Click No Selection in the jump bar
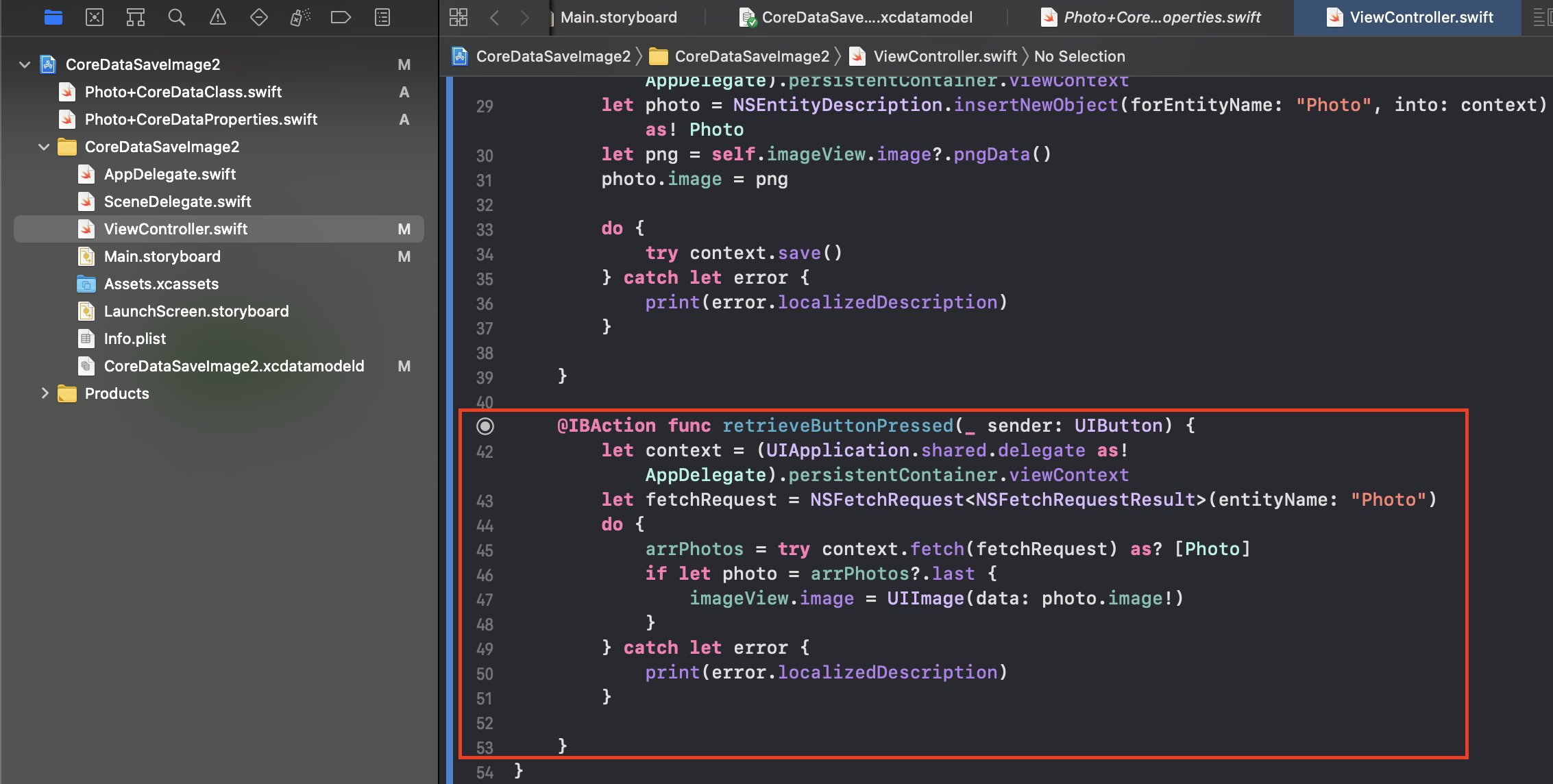1553x784 pixels. pyautogui.click(x=1079, y=56)
